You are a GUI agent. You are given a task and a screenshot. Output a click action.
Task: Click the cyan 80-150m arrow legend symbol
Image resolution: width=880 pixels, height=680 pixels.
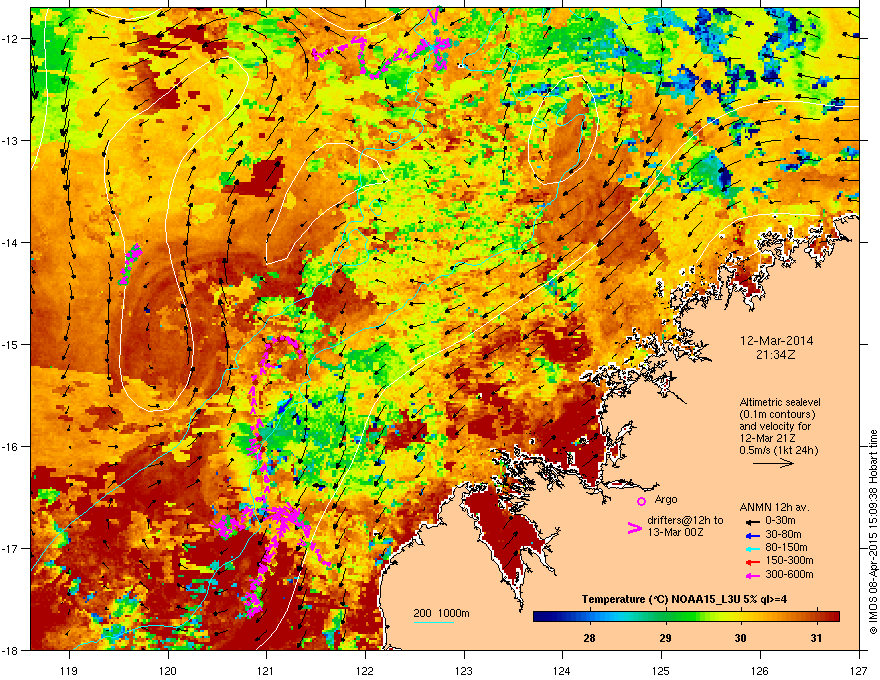coord(752,548)
